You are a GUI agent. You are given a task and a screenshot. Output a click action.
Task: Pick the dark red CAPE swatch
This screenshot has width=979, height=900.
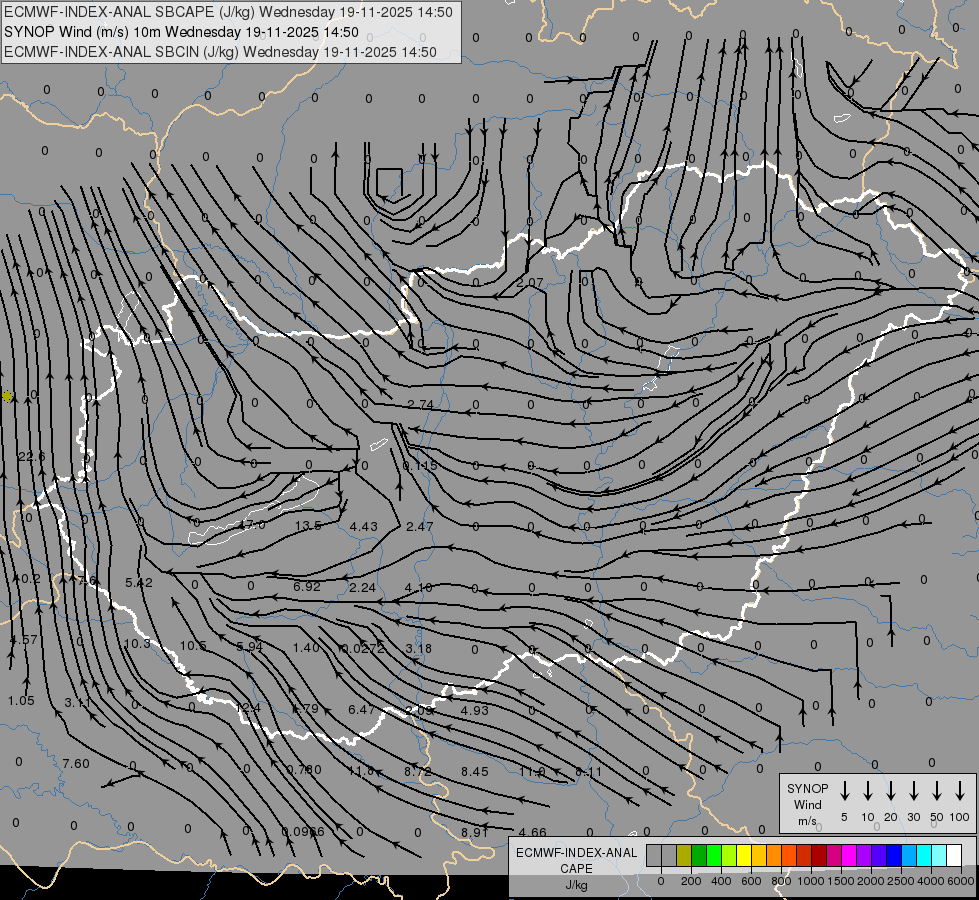(819, 855)
